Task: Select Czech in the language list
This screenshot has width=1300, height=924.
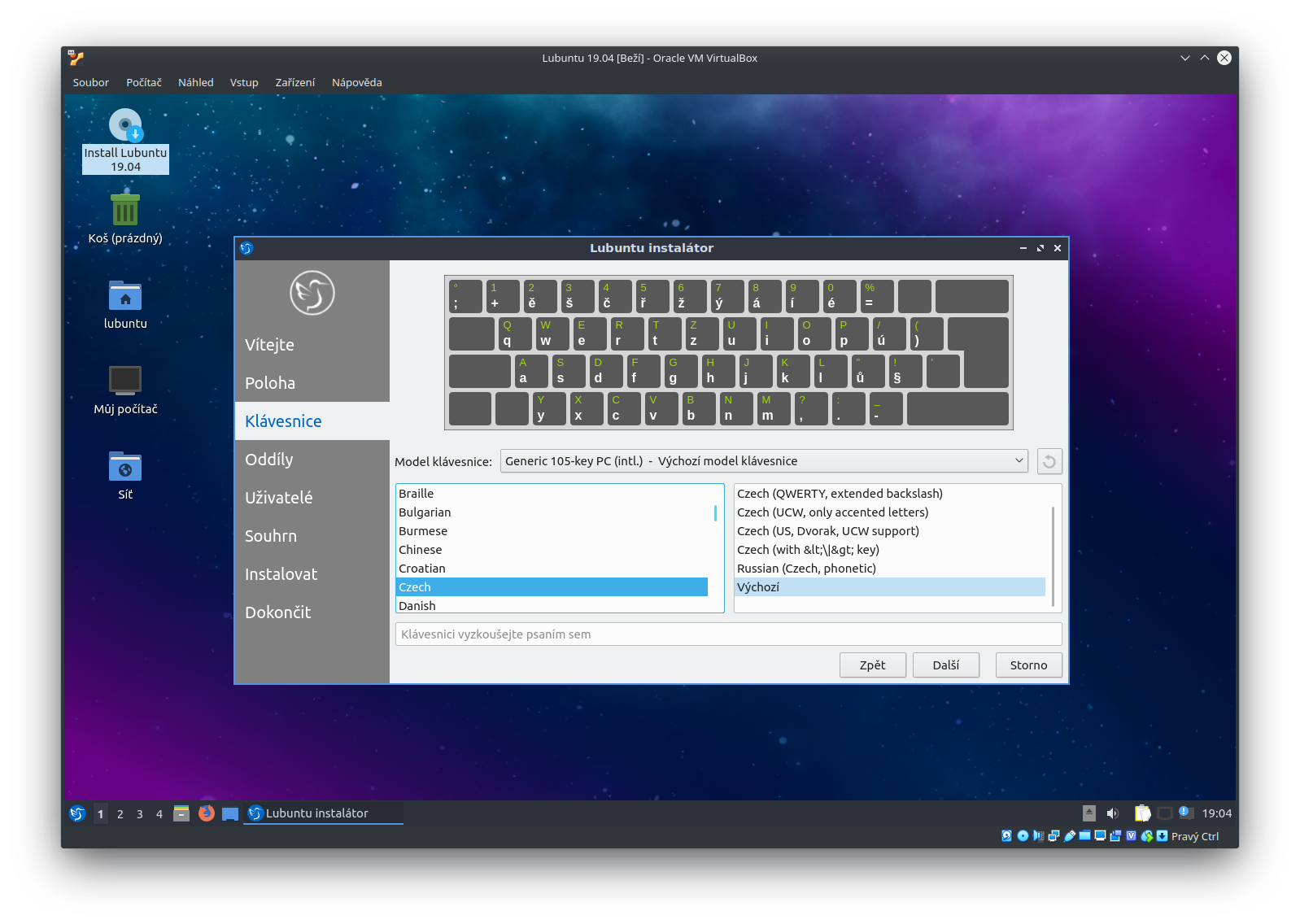Action: (x=552, y=587)
